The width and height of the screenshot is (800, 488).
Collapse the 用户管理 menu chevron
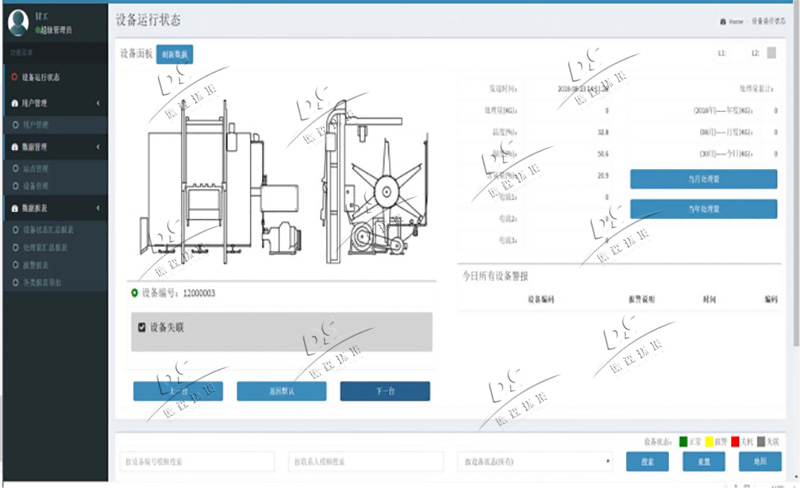point(97,103)
